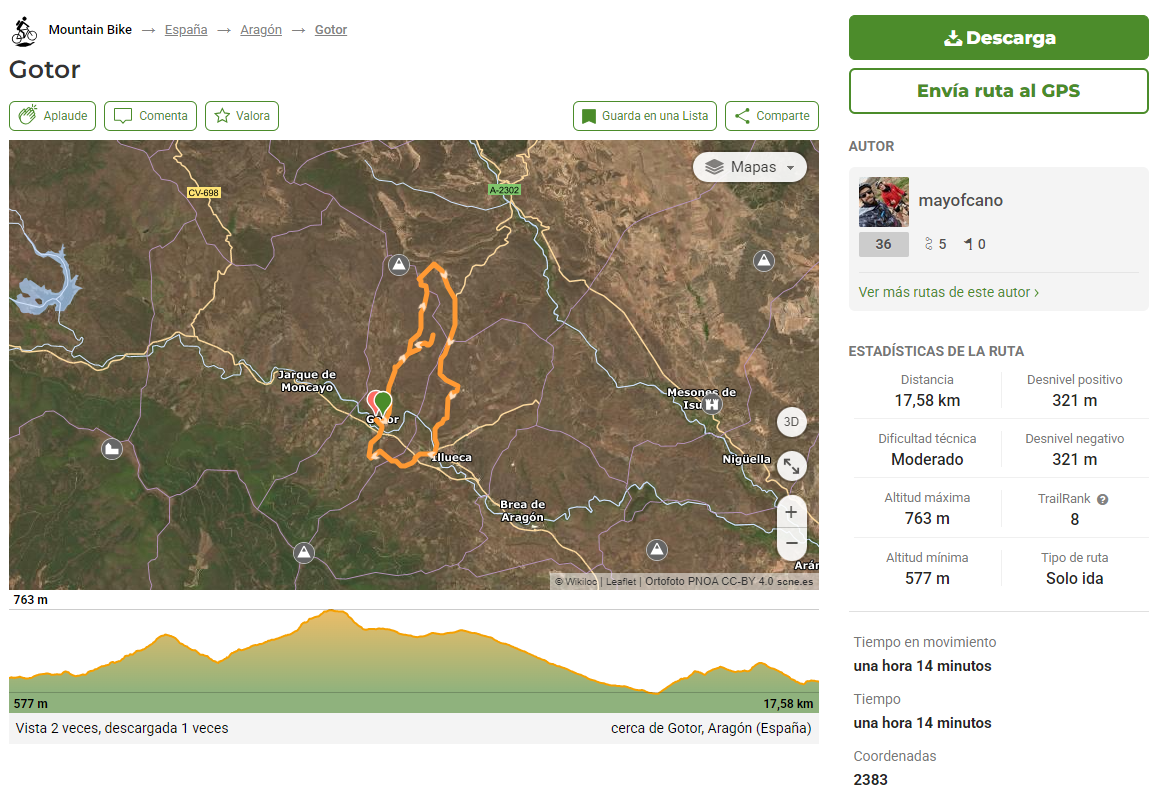Screen dimensions: 1158x796
Task: Click the Valora star rating button
Action: coord(242,116)
